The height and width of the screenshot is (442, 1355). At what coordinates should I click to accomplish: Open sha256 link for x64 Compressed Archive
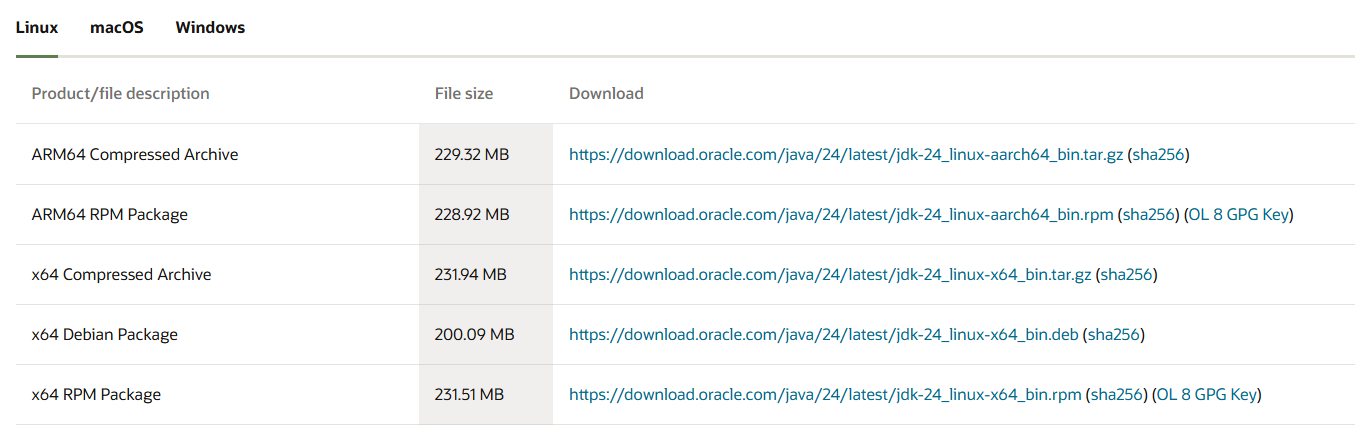1127,275
